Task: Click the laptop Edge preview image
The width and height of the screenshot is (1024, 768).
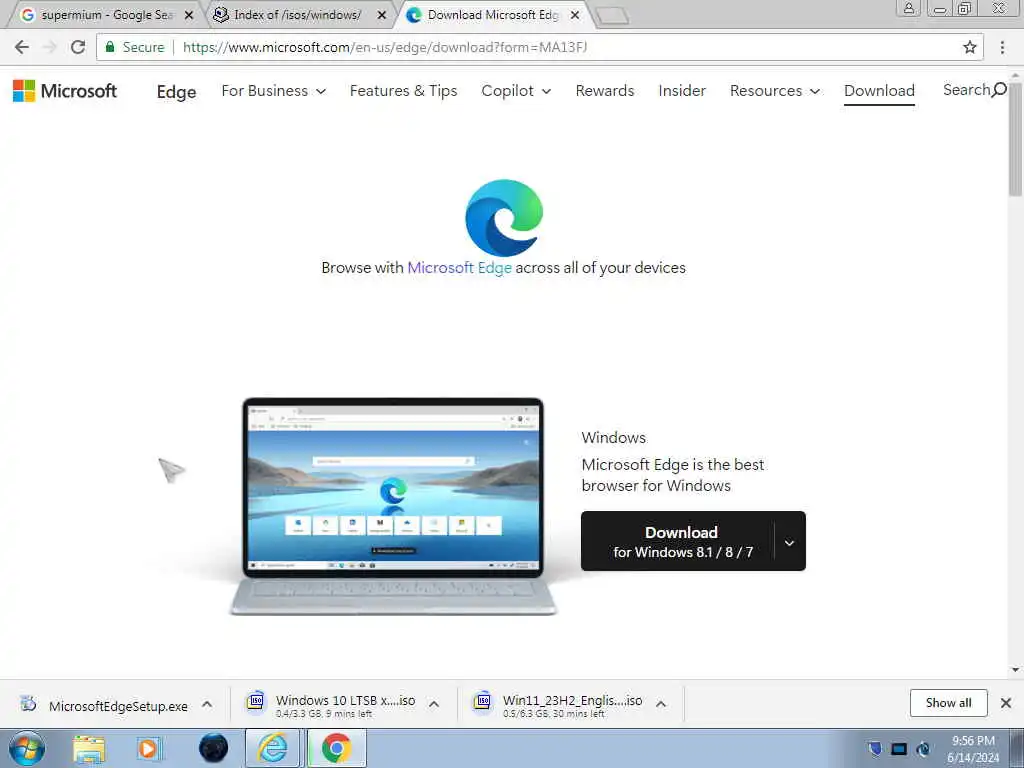Action: pyautogui.click(x=392, y=506)
